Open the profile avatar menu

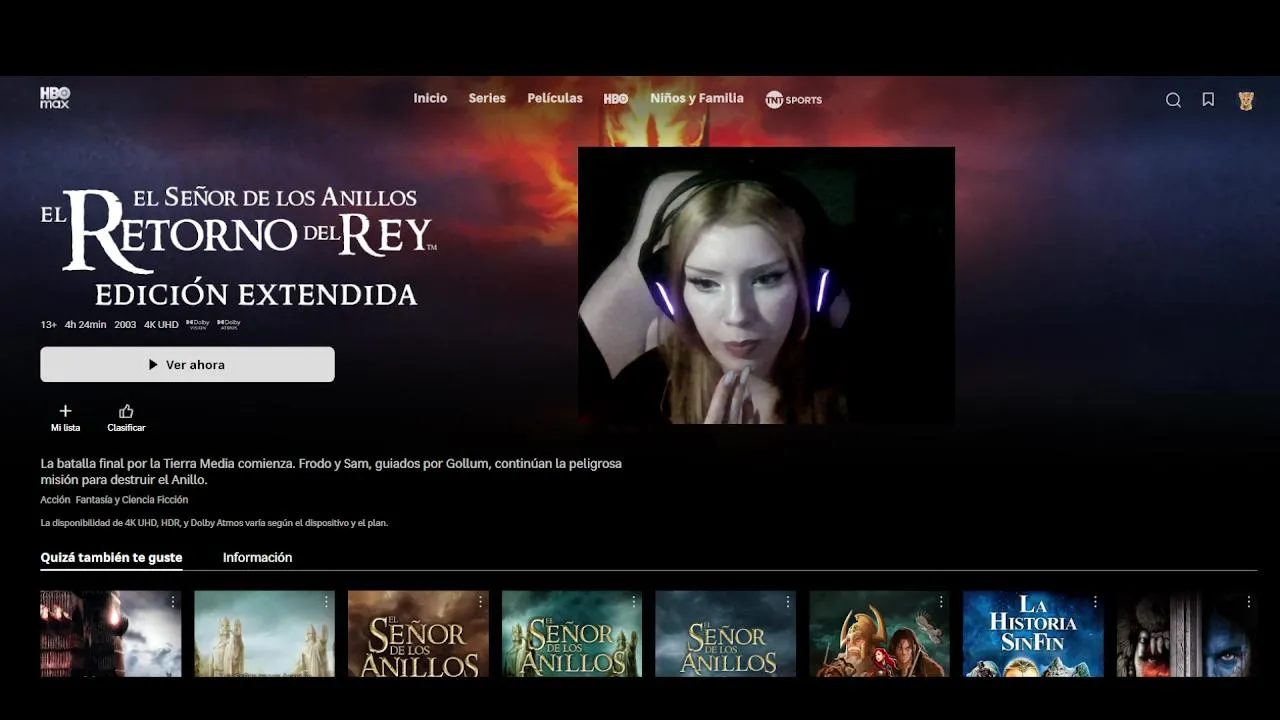coord(1246,100)
